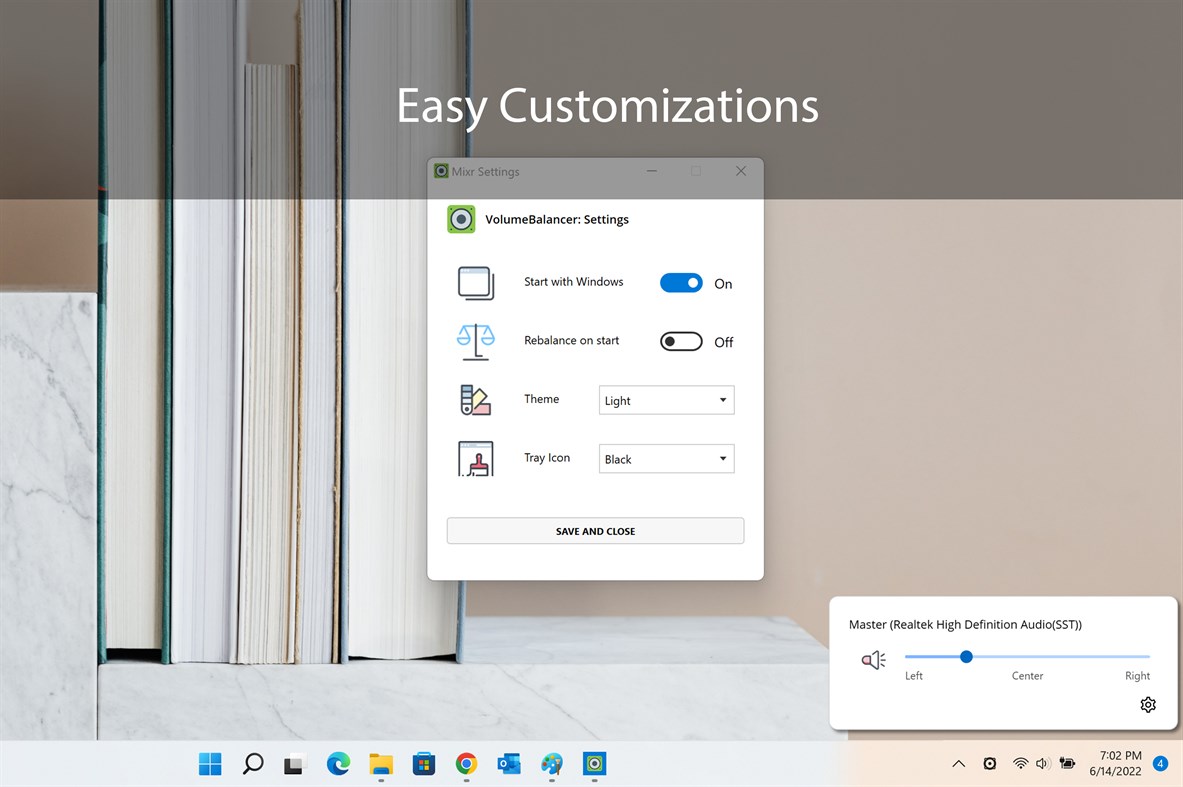Open VolumeBalancer settings via the gear icon
The width and height of the screenshot is (1183, 787).
pyautogui.click(x=1148, y=704)
